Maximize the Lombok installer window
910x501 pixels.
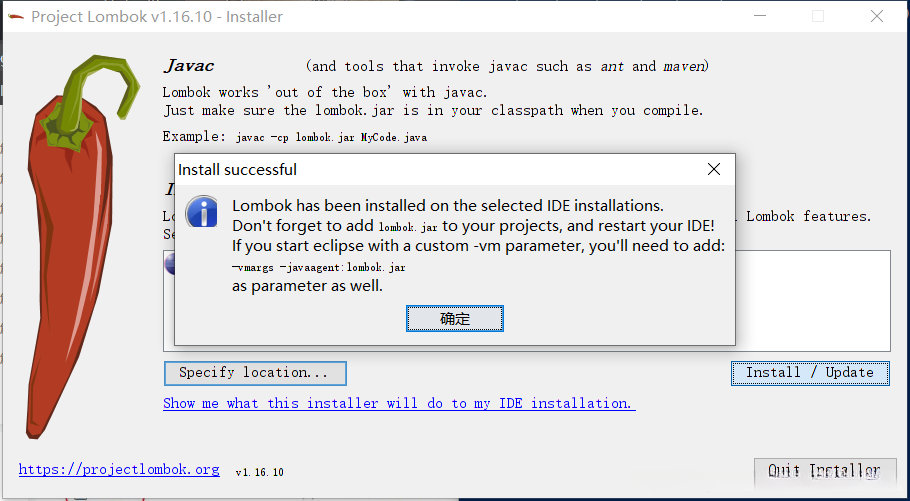pyautogui.click(x=818, y=16)
